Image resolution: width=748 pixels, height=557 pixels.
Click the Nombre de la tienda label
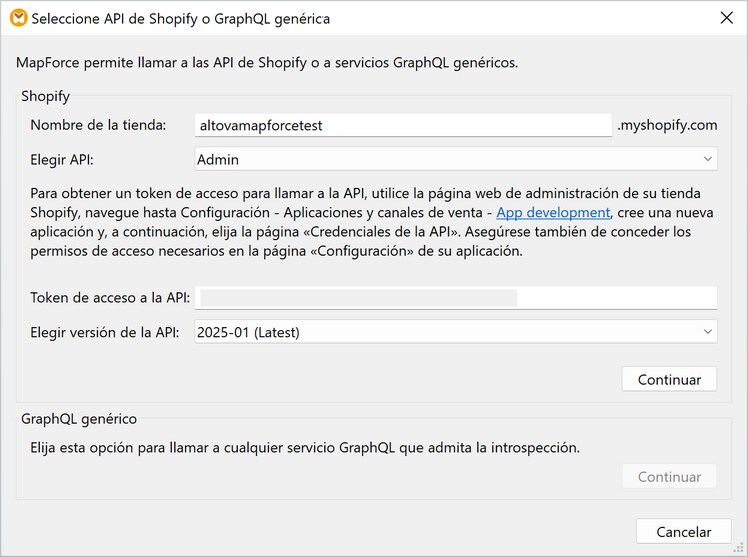[x=98, y=125]
